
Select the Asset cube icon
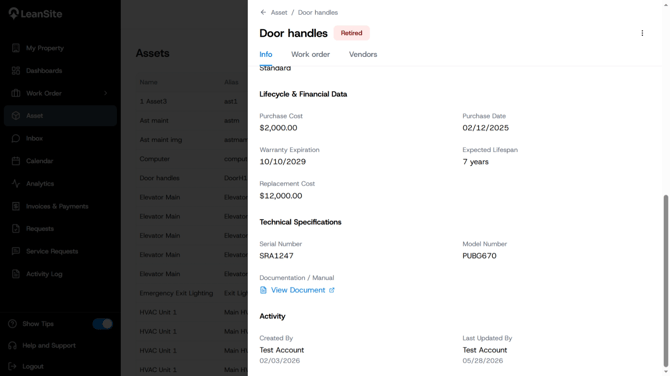(x=16, y=116)
